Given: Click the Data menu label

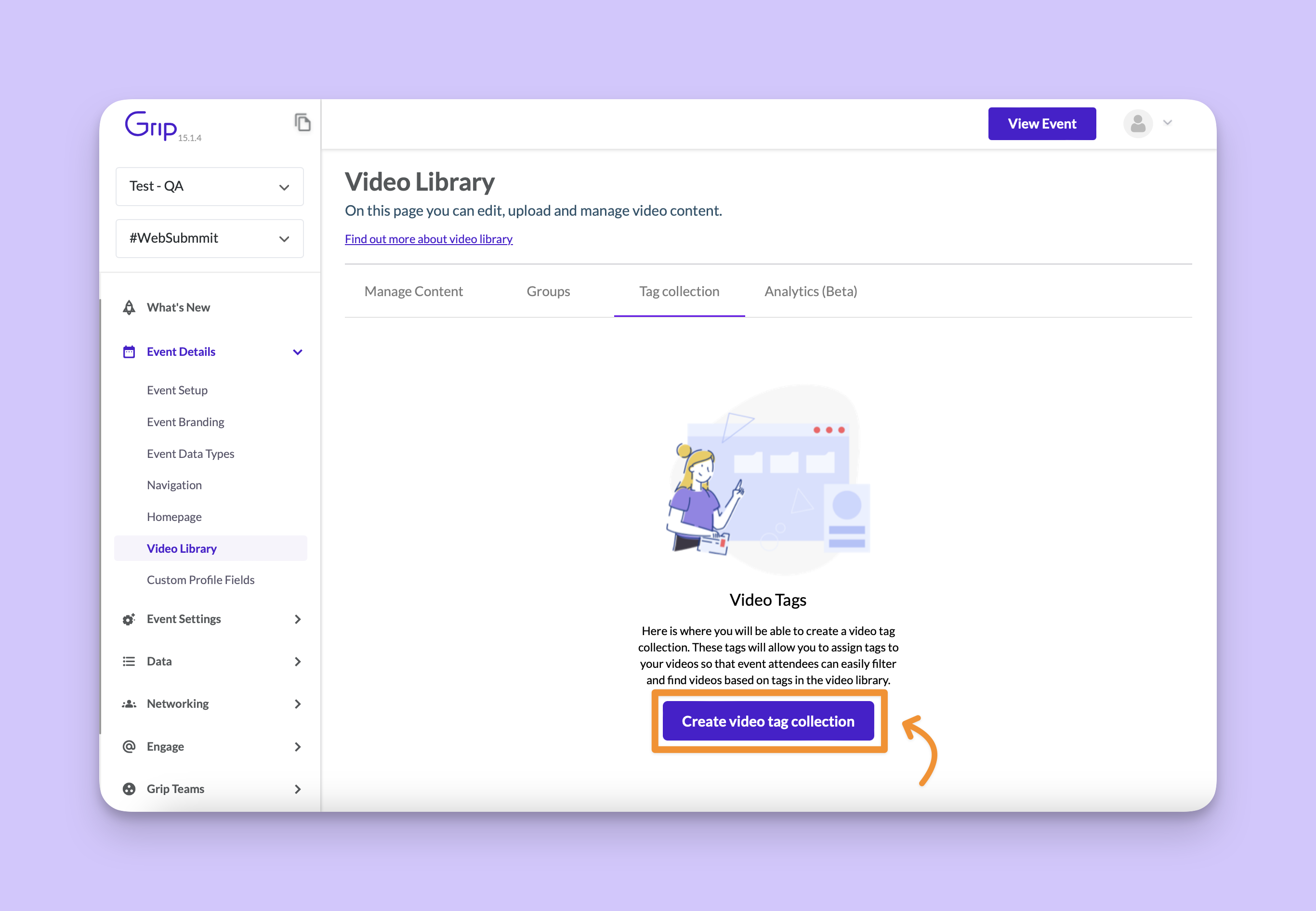Looking at the screenshot, I should click(x=159, y=662).
